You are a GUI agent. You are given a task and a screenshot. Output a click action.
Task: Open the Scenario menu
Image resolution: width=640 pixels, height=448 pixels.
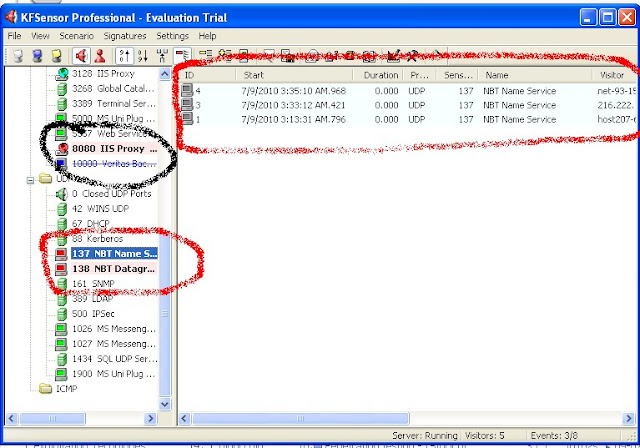point(76,36)
